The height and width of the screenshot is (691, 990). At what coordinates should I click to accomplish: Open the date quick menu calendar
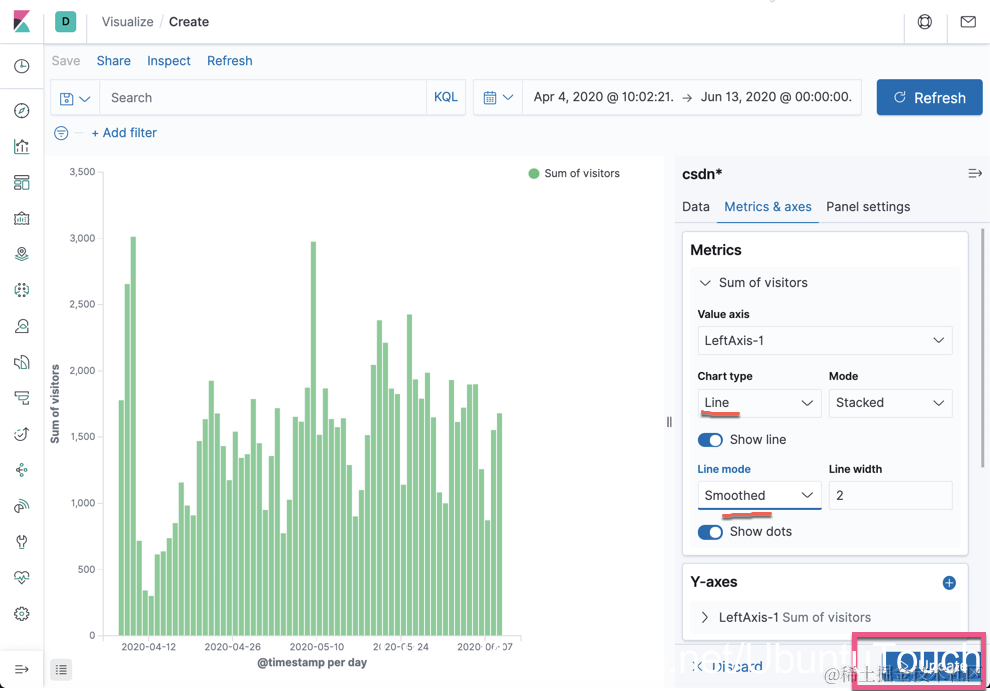(498, 97)
